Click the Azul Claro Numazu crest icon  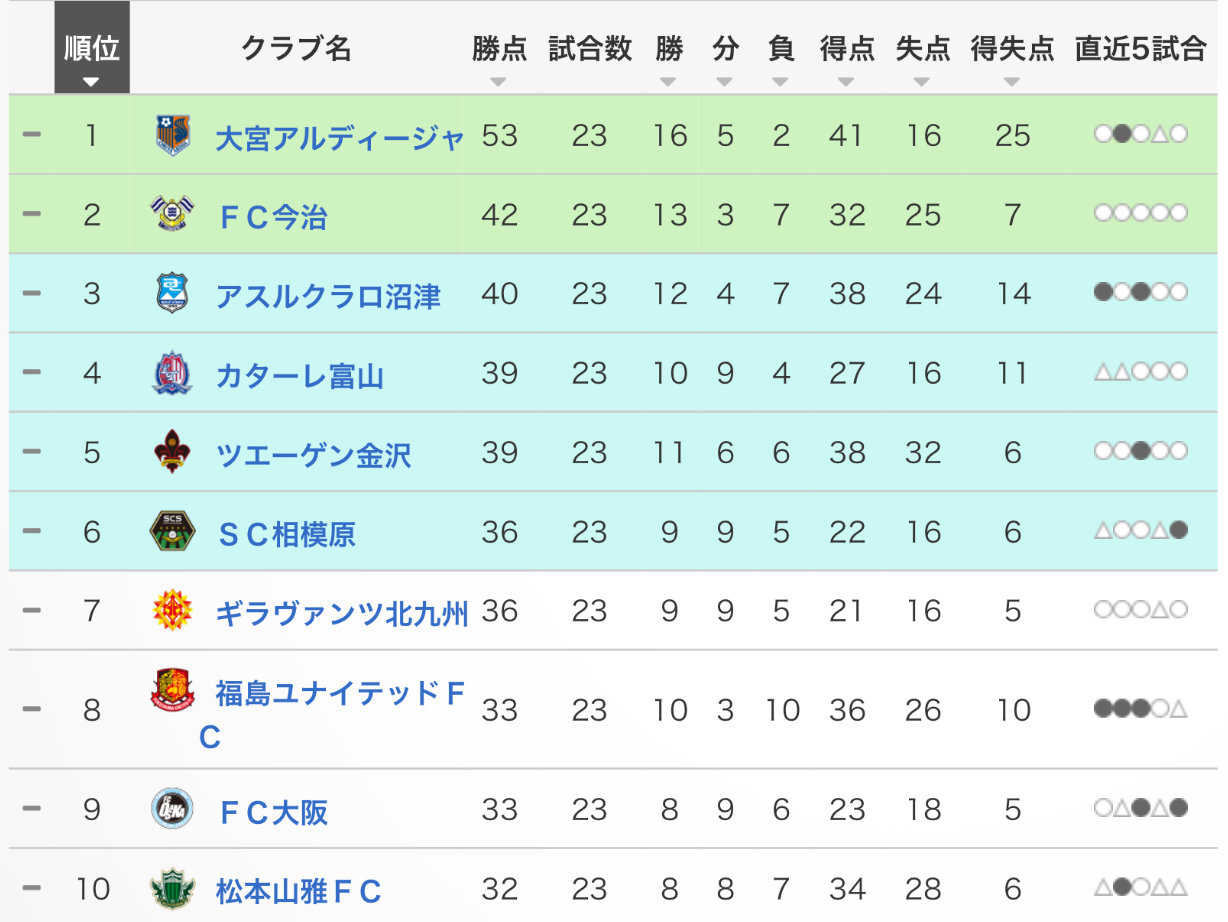173,293
